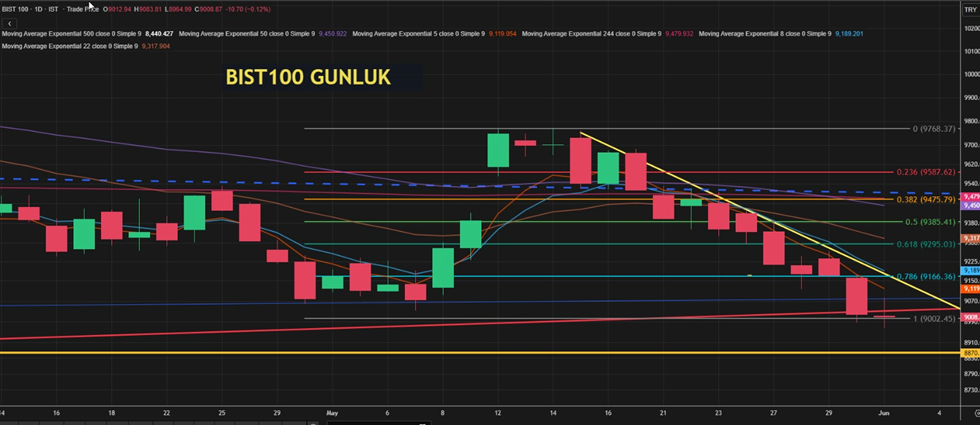
Task: Click the 0.618 Fibonacci level label
Action: click(x=927, y=244)
